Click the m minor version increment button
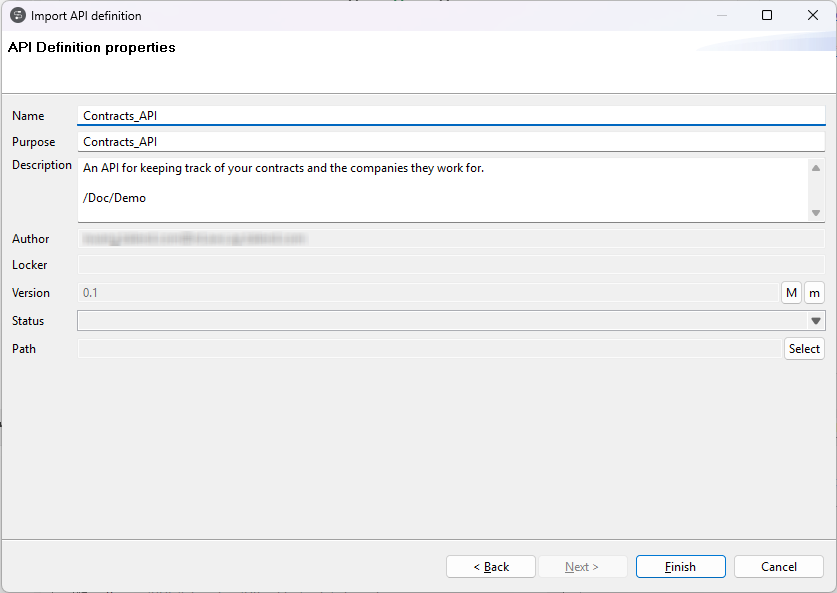Screen dimensions: 837x593 tap(815, 292)
